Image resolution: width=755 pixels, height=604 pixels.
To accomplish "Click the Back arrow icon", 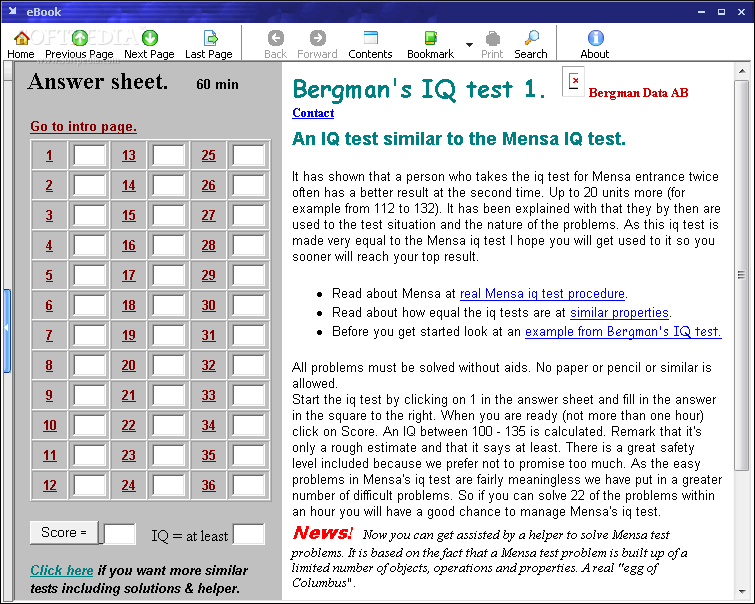I will [x=275, y=38].
